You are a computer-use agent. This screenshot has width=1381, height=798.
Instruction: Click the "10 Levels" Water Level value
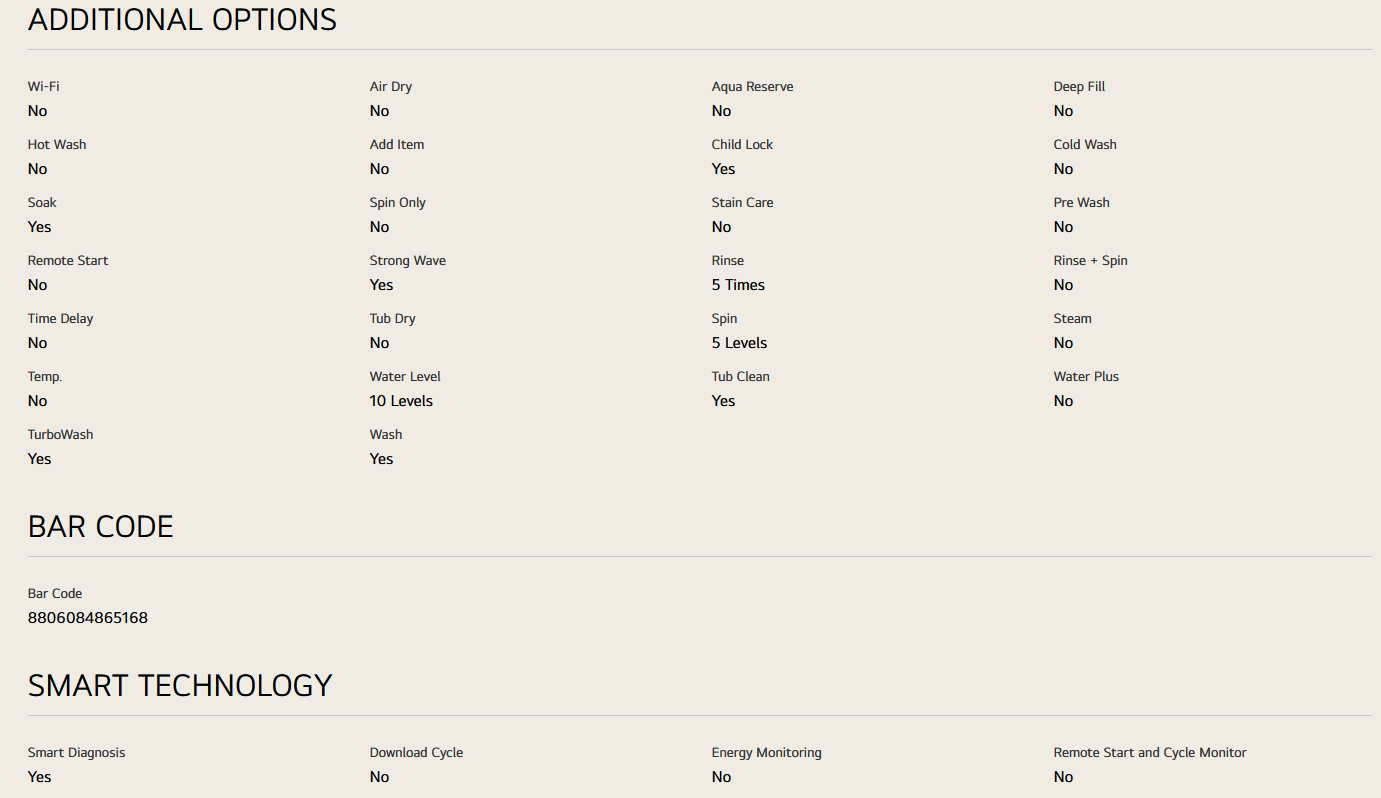[401, 401]
